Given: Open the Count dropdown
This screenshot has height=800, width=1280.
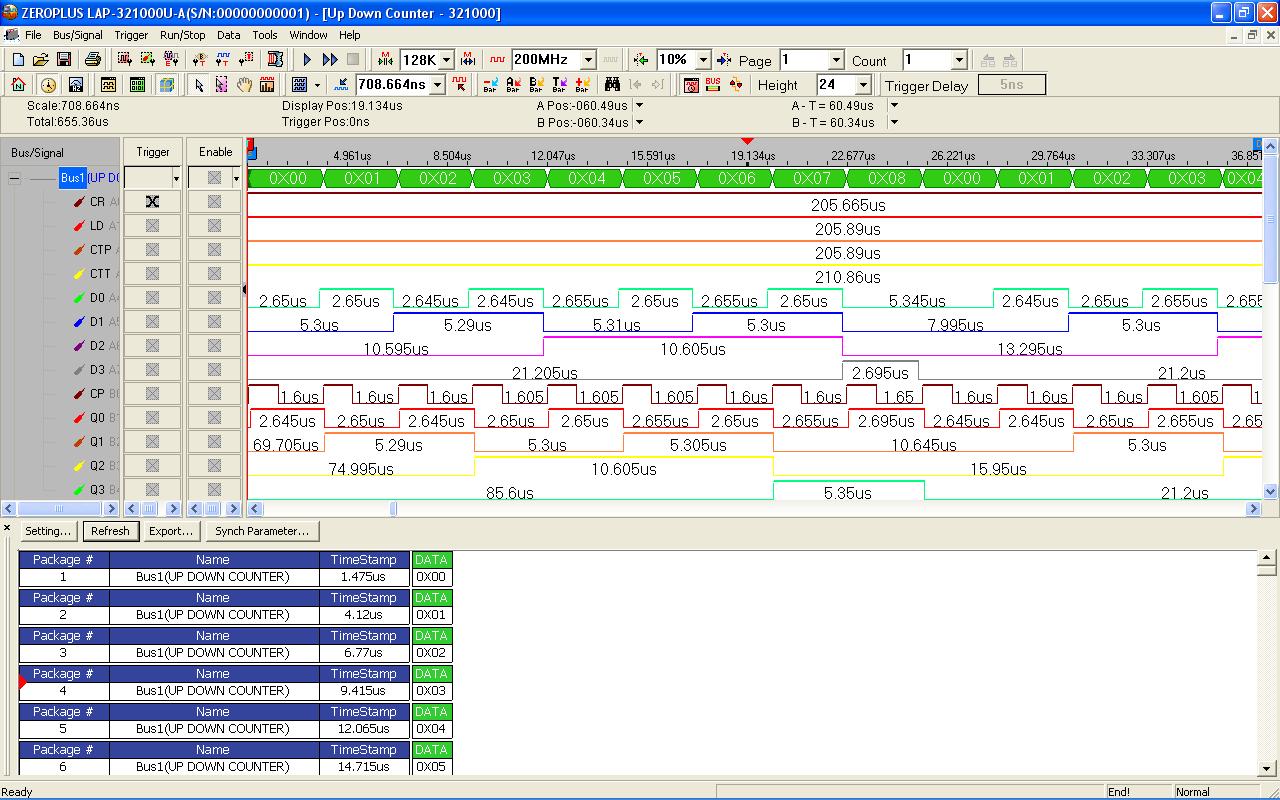Looking at the screenshot, I should coord(959,60).
